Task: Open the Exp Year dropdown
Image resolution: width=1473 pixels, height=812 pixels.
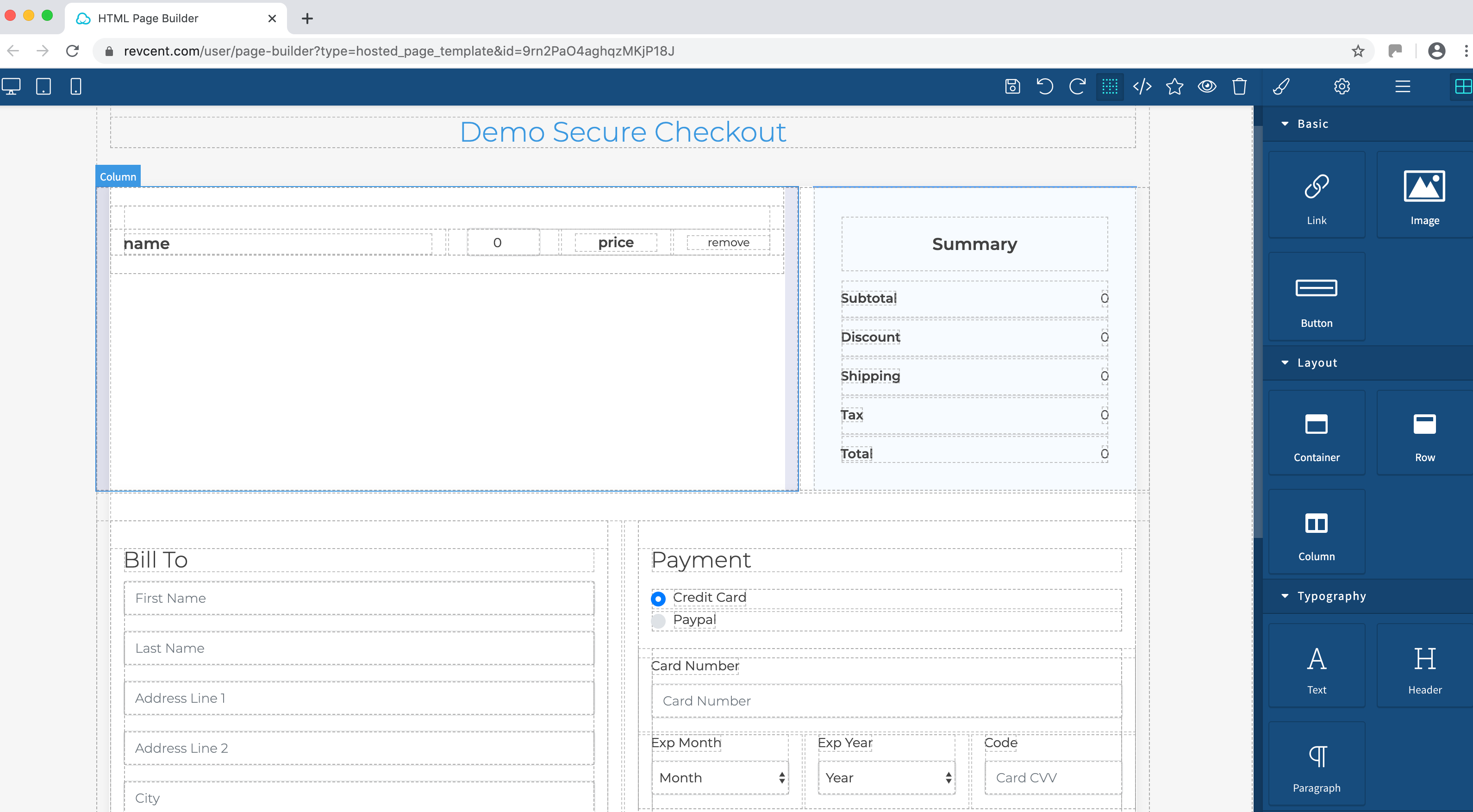Action: tap(886, 777)
